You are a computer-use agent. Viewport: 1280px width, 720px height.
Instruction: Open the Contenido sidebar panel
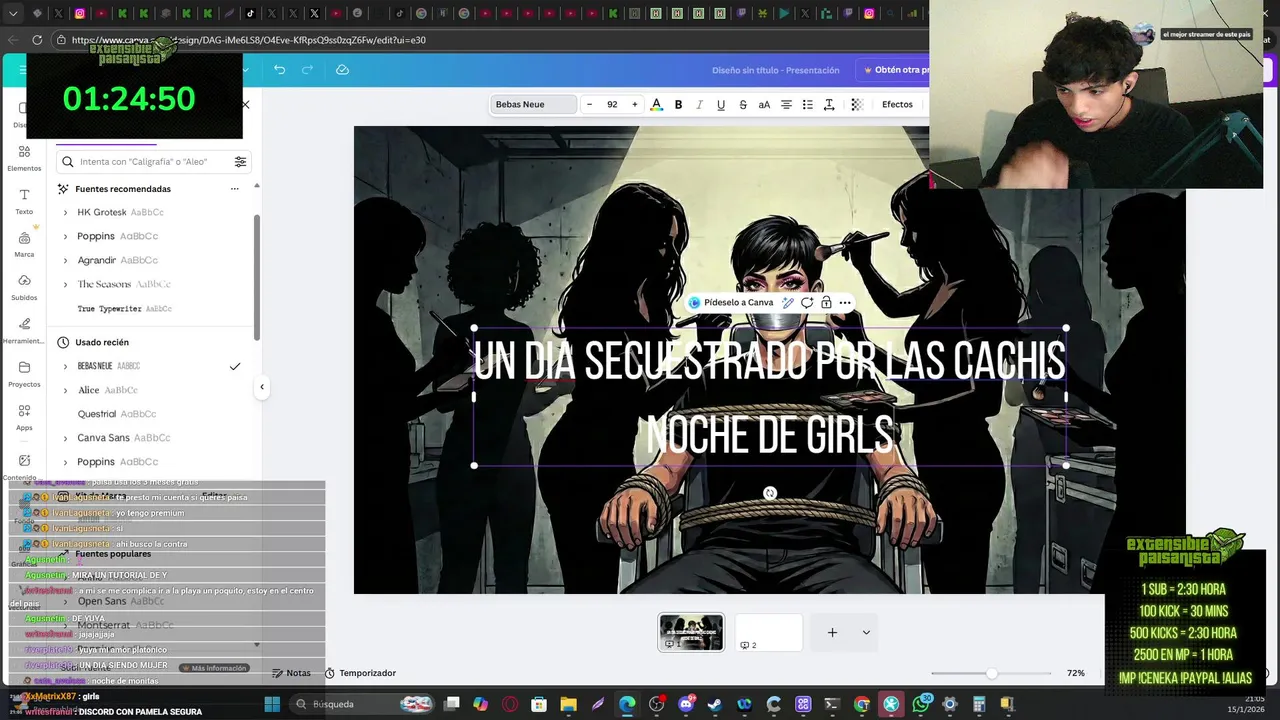click(x=22, y=466)
